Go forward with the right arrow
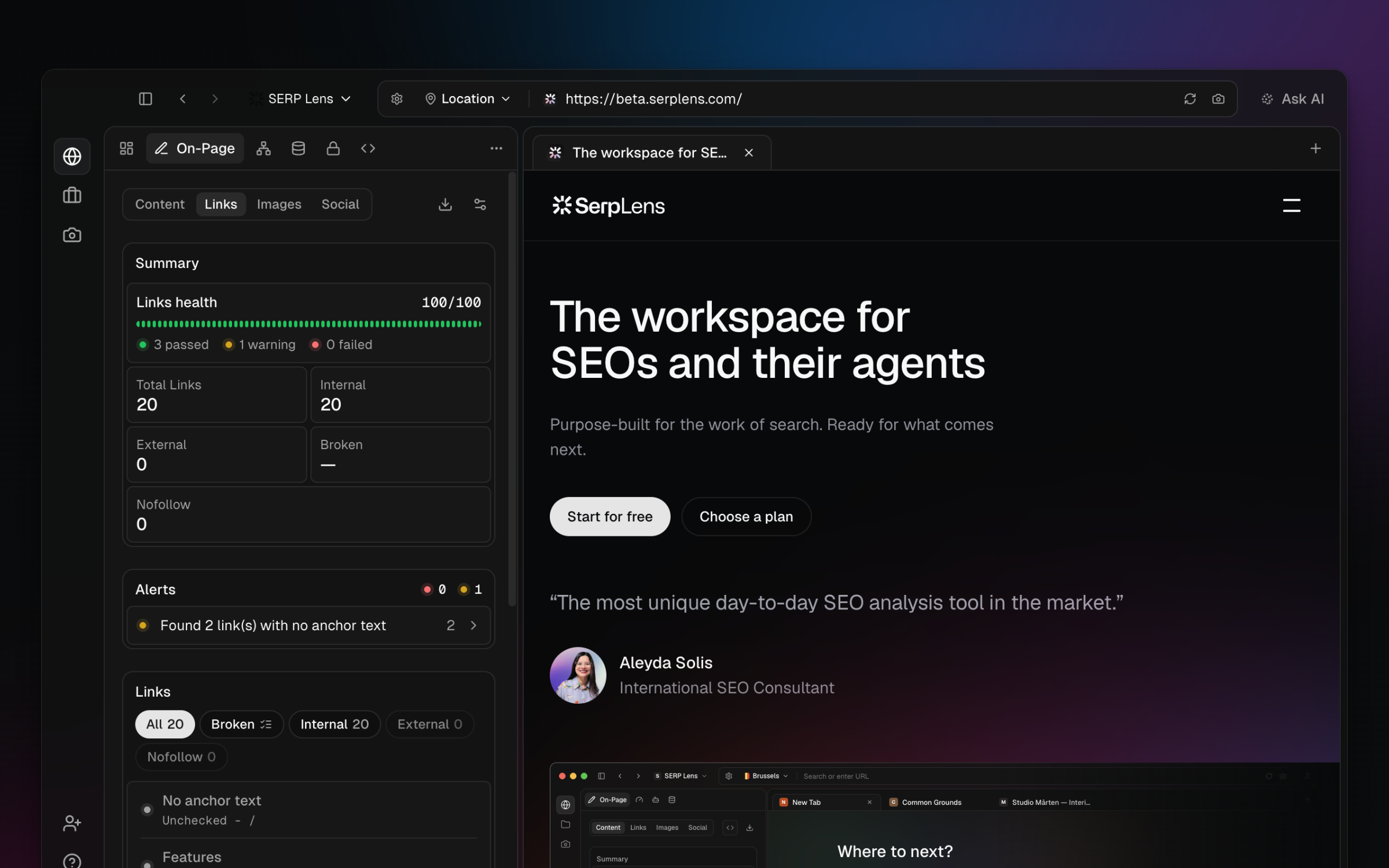1389x868 pixels. coord(215,99)
